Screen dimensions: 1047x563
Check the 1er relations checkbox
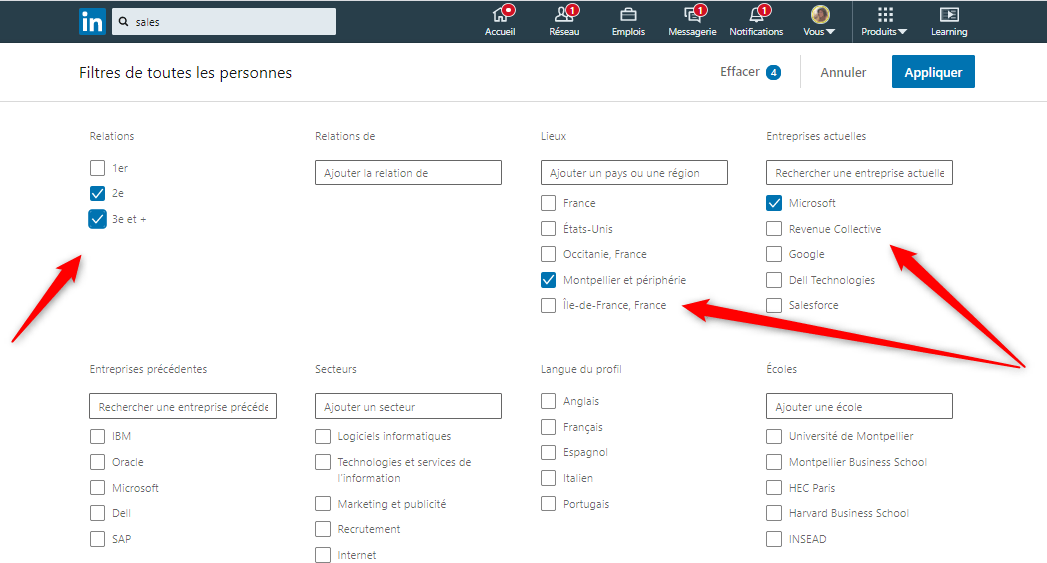(97, 168)
